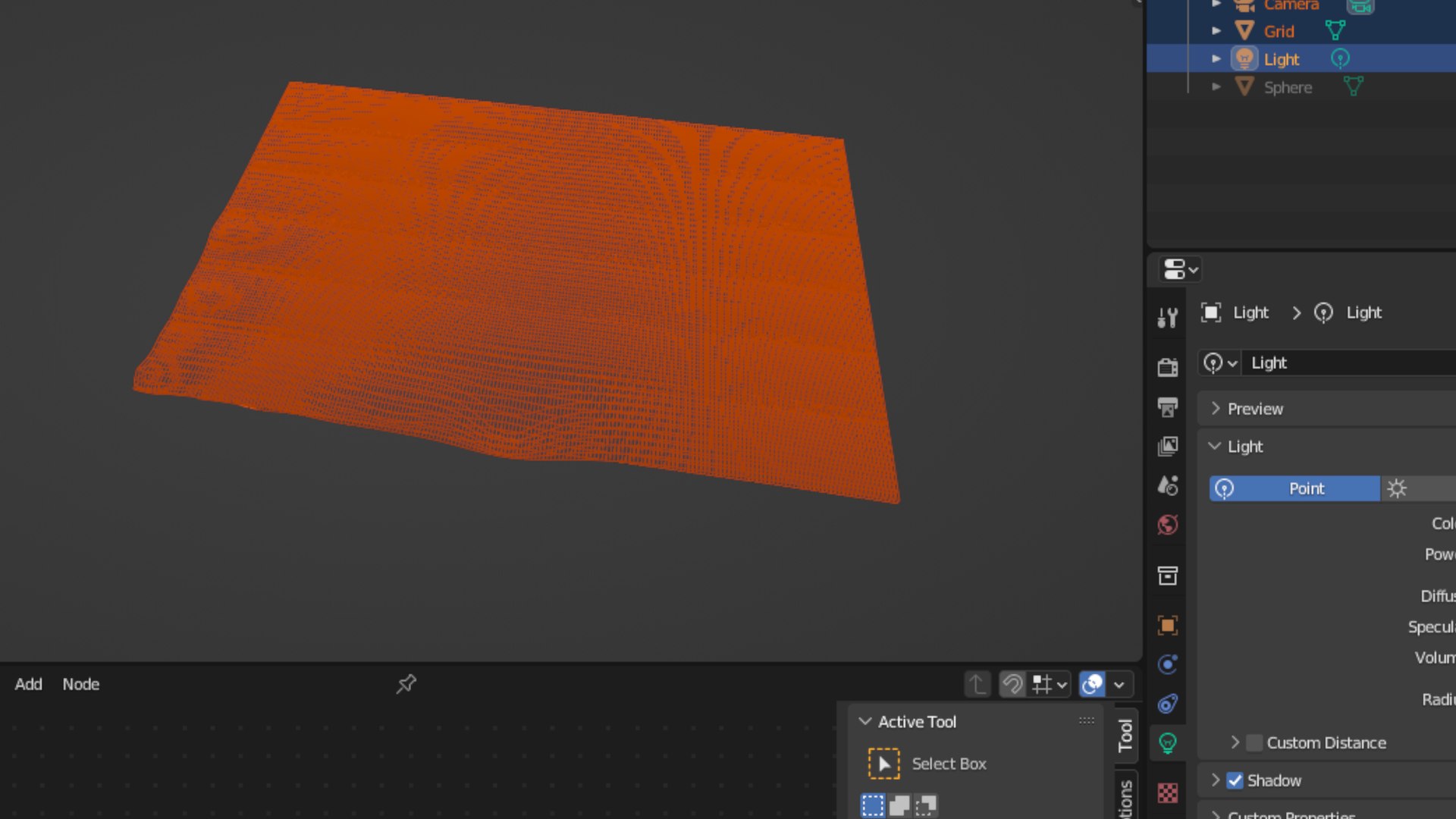Expand the Shadow panel arrow
The image size is (1456, 819).
(1216, 780)
